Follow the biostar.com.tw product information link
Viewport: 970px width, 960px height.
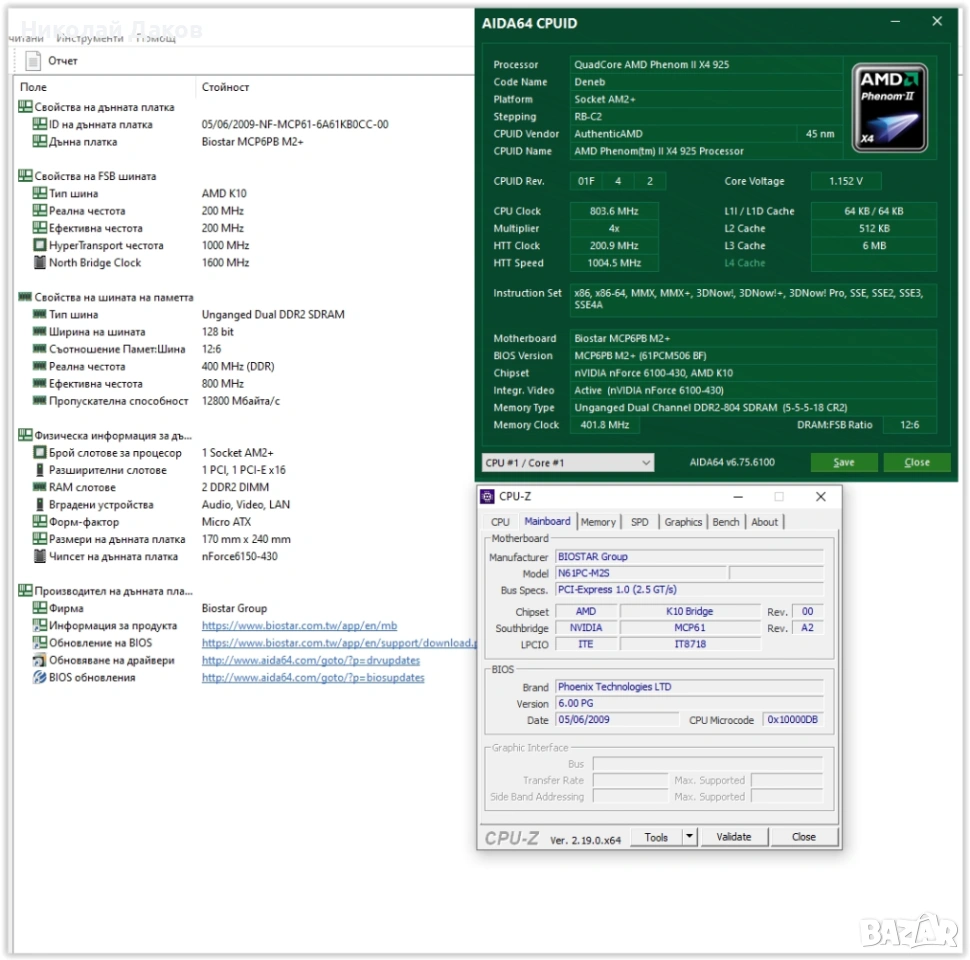click(299, 626)
